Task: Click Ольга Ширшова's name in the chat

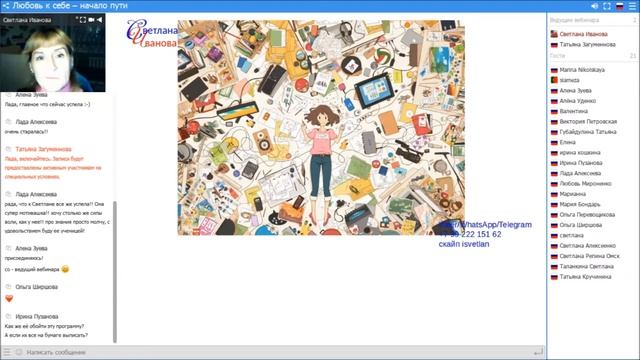Action: (x=37, y=287)
